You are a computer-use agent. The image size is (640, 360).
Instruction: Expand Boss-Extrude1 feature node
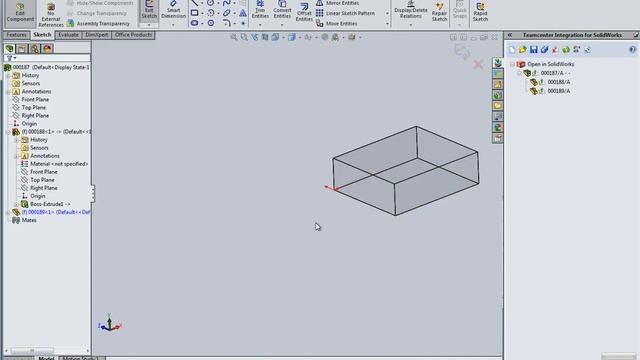pos(16,204)
